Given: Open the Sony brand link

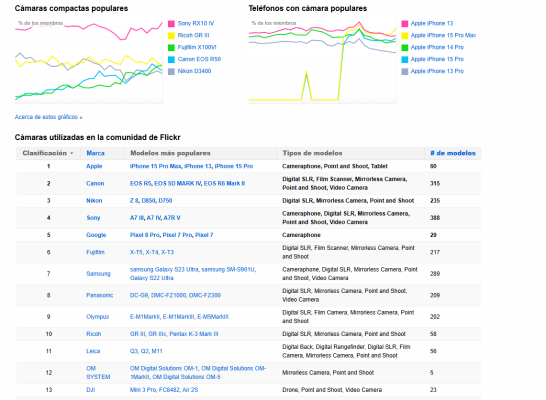Looking at the screenshot, I should coord(93,218).
